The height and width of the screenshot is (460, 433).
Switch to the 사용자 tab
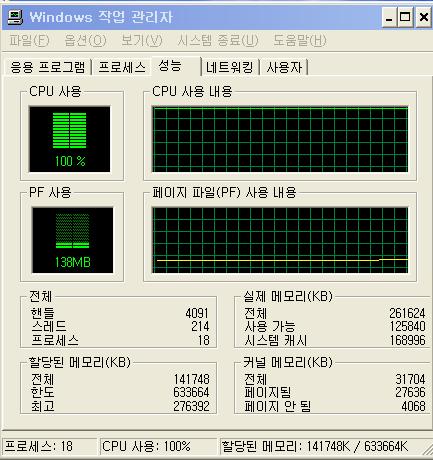pos(284,67)
